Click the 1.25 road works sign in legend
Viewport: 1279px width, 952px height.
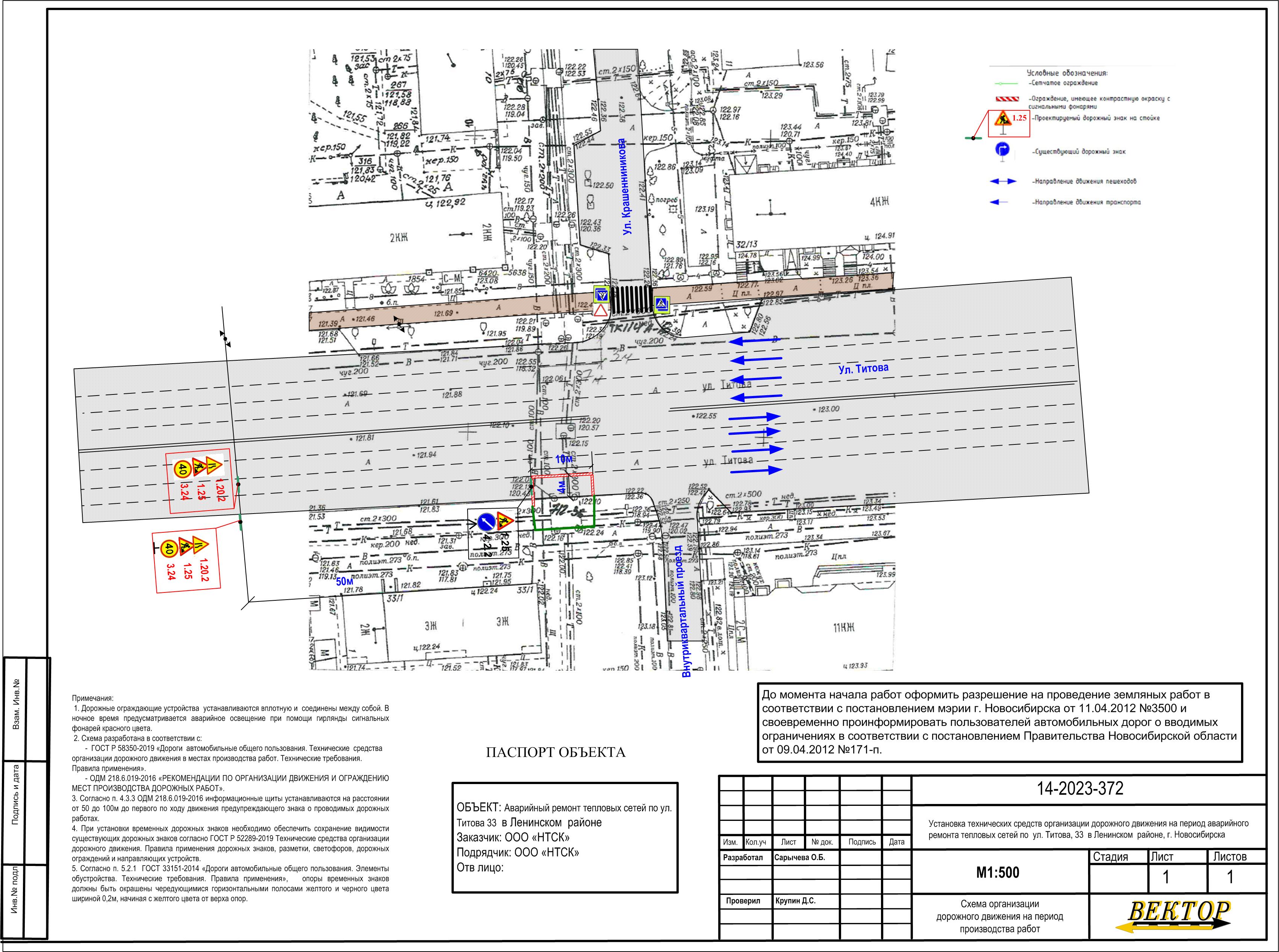click(x=1003, y=118)
